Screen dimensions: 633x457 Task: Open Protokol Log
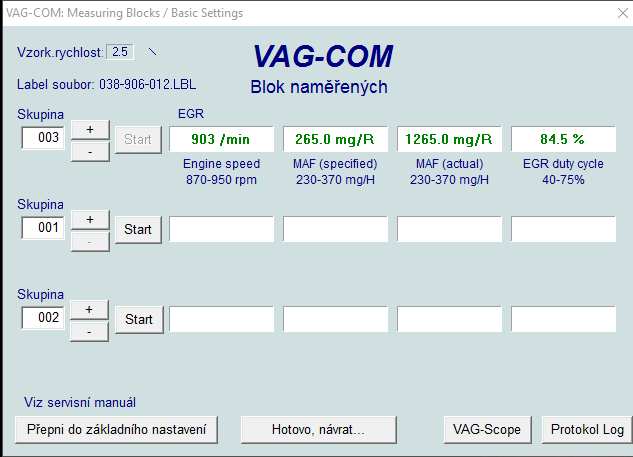pyautogui.click(x=587, y=430)
